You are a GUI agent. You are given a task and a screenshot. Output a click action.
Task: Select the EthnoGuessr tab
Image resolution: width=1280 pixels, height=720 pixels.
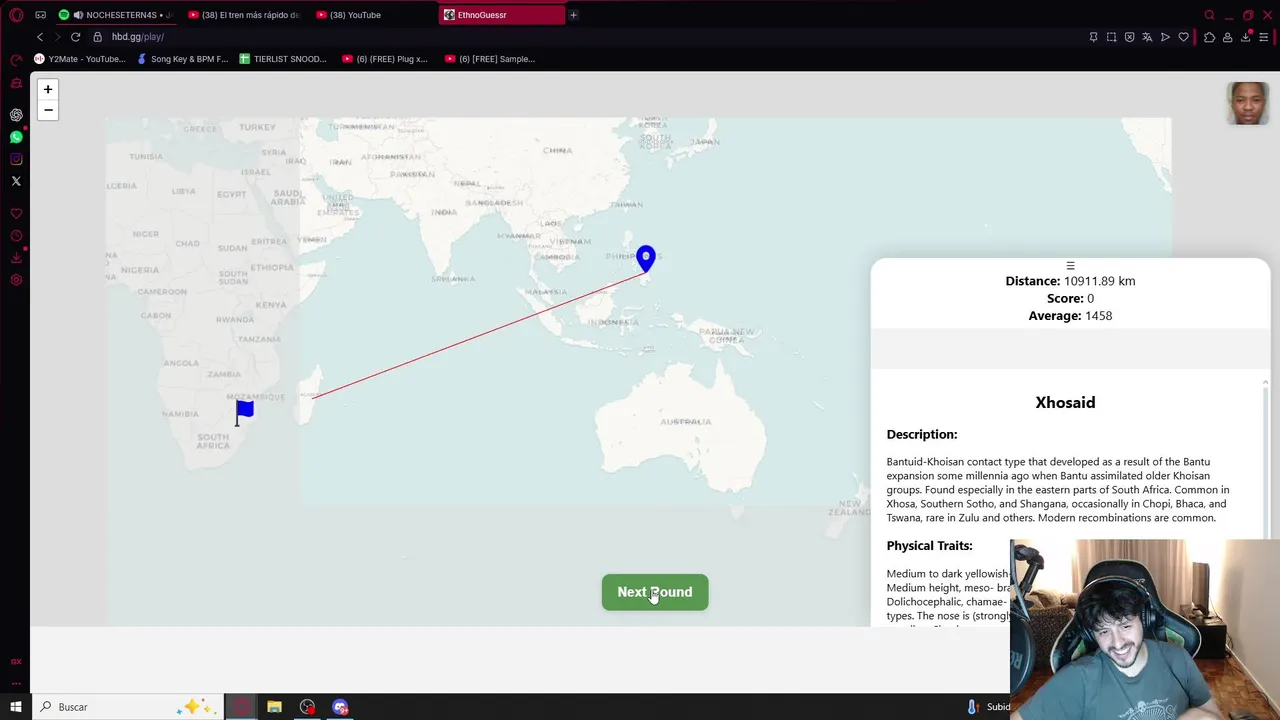[x=501, y=15]
